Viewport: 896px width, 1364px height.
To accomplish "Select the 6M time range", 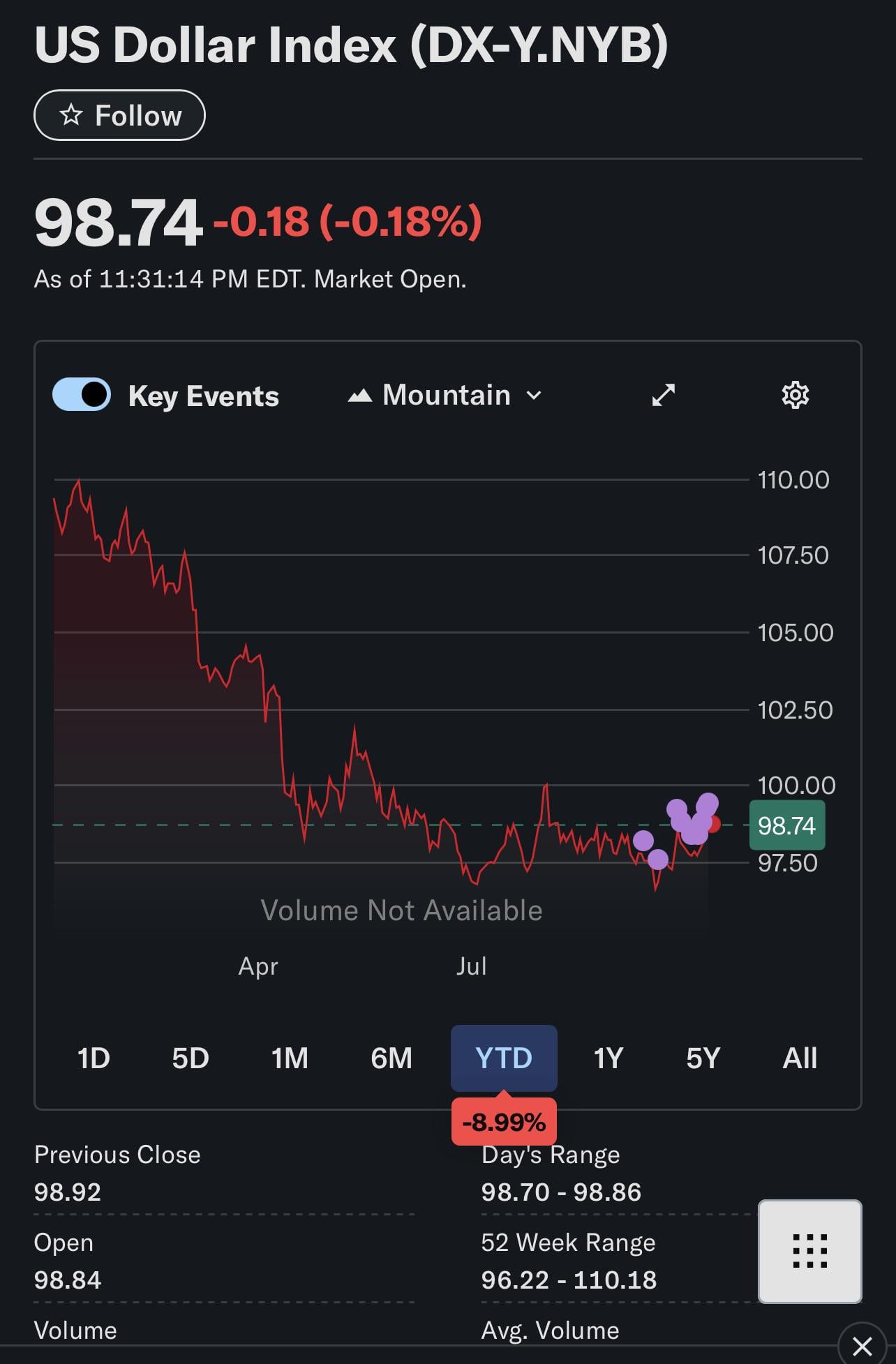I will coord(391,1058).
